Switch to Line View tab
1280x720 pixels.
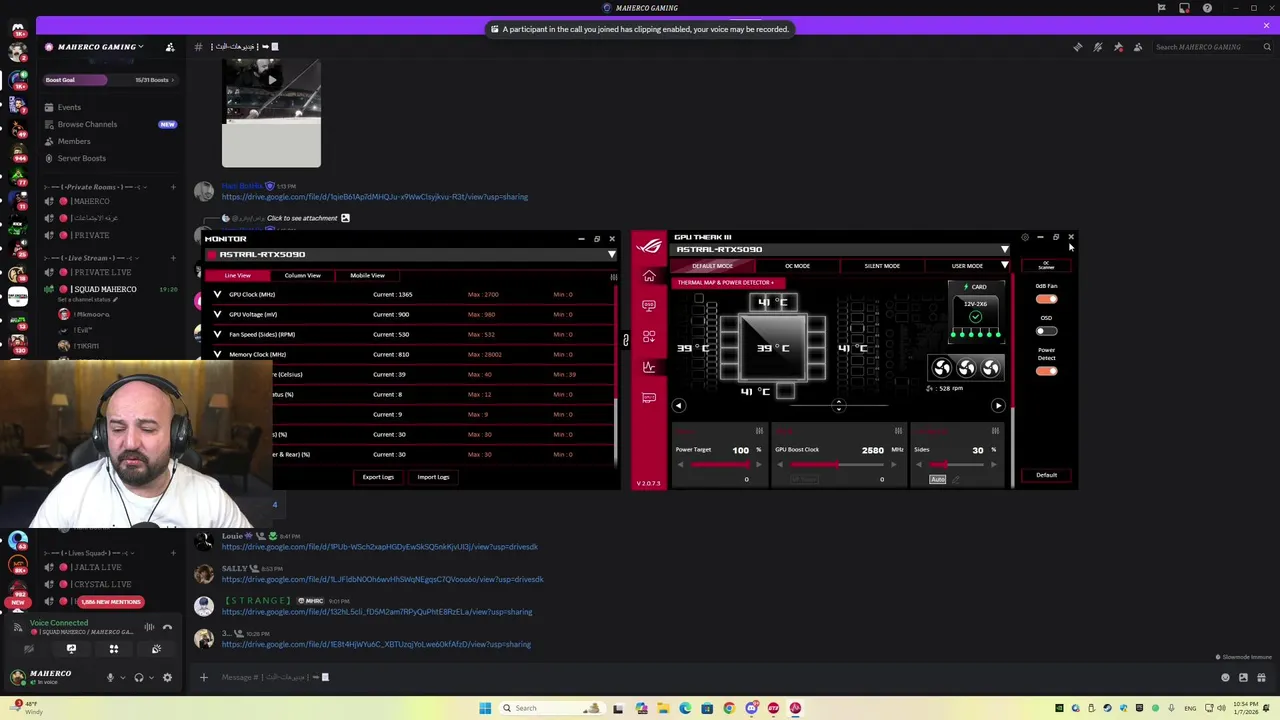[x=237, y=276]
